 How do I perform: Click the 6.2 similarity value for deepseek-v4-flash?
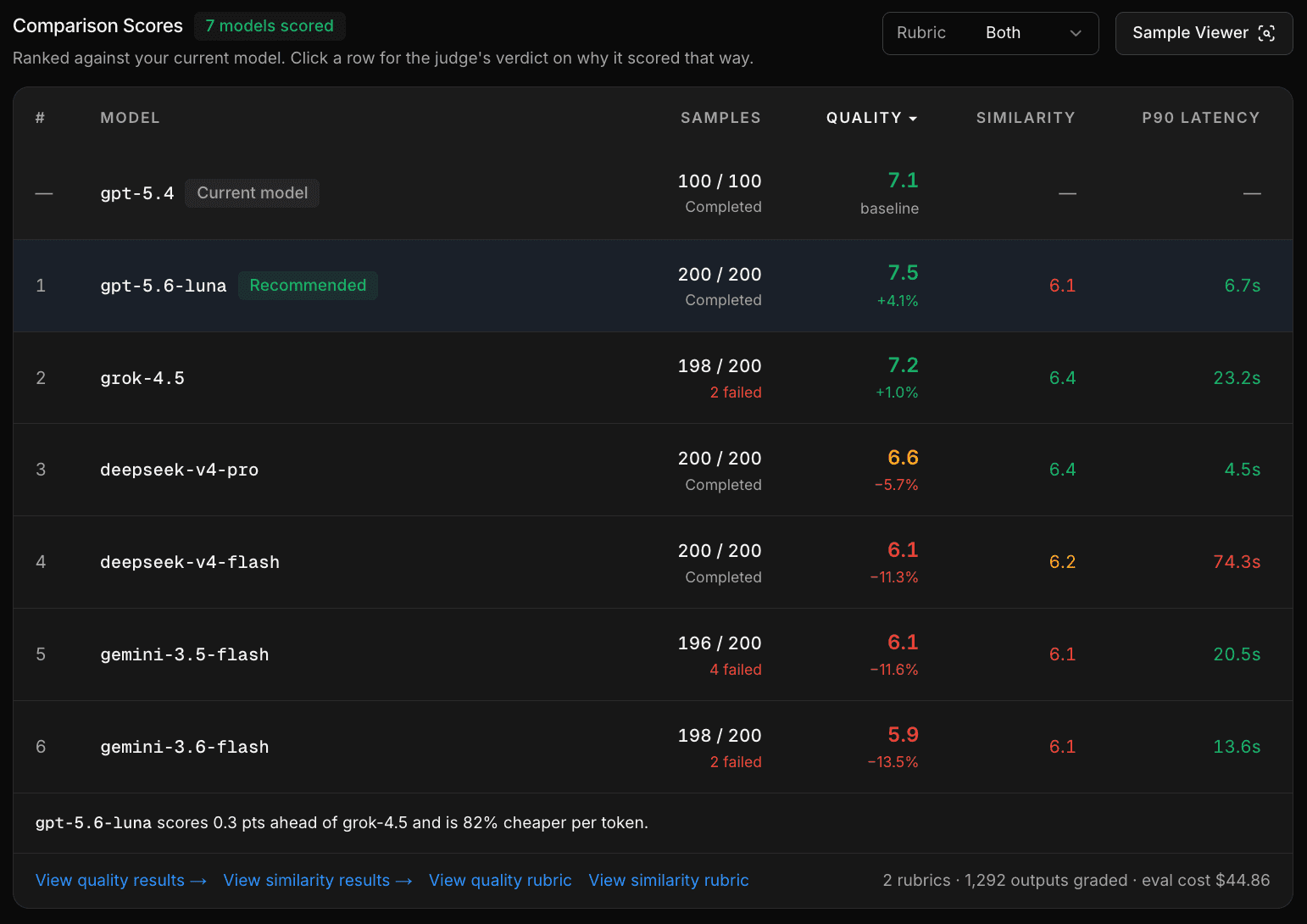point(1062,562)
